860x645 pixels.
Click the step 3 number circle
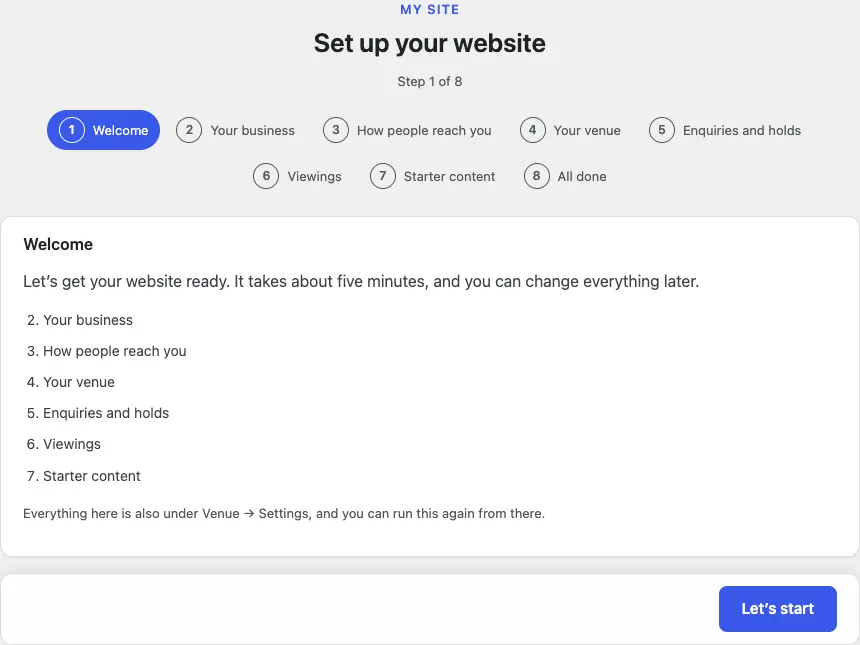pos(336,130)
